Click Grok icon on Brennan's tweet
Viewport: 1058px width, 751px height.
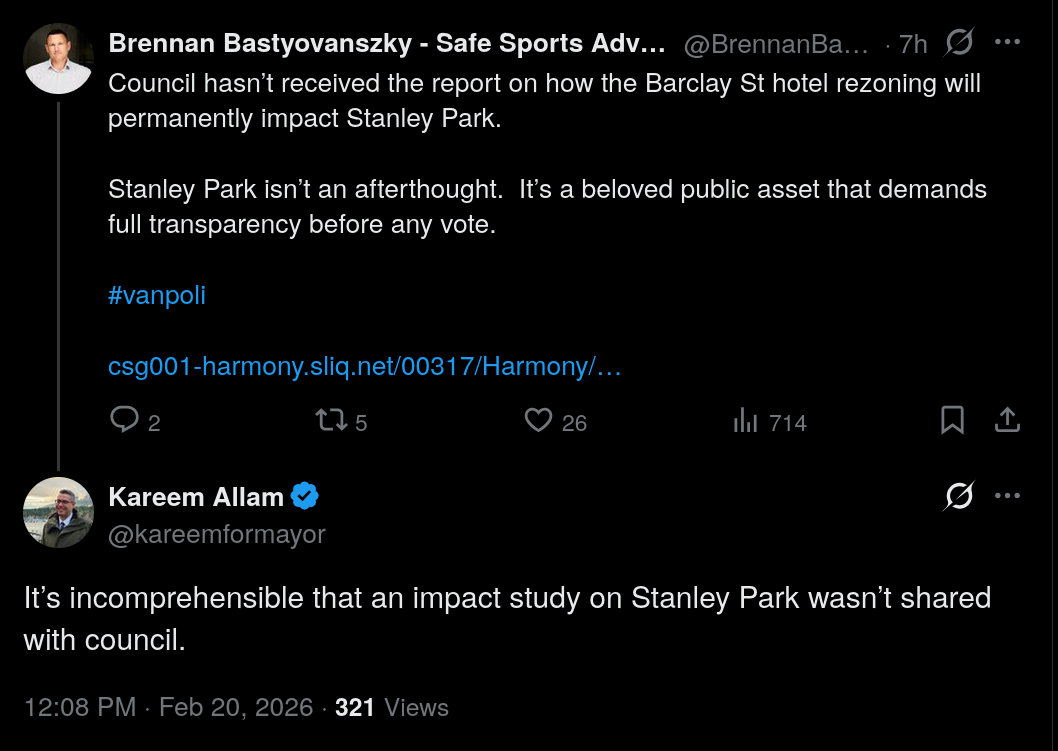[958, 43]
